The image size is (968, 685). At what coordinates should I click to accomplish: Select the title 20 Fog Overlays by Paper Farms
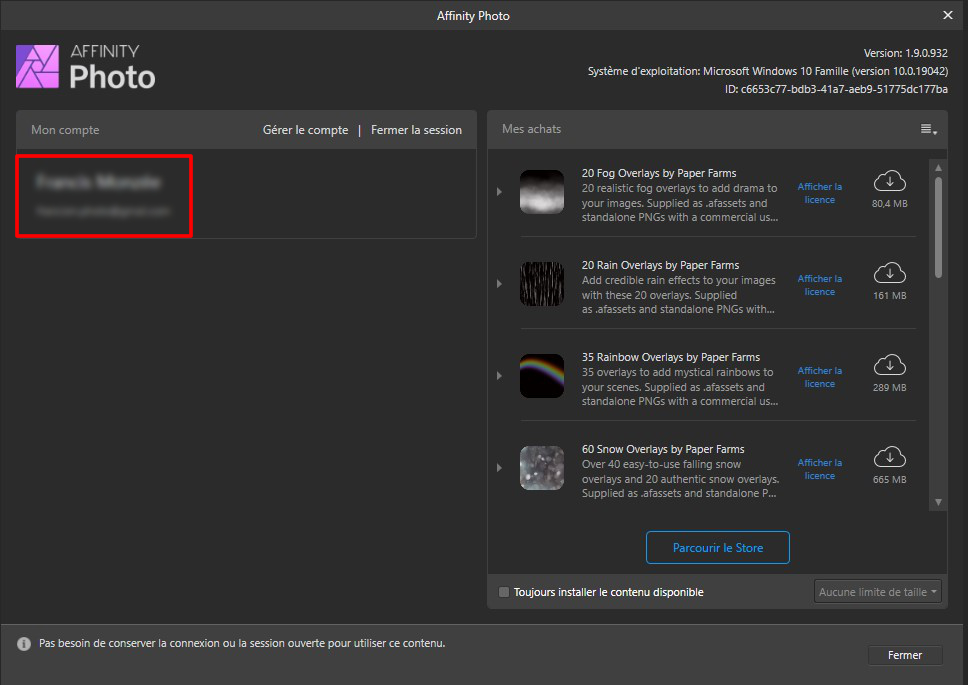pos(659,173)
